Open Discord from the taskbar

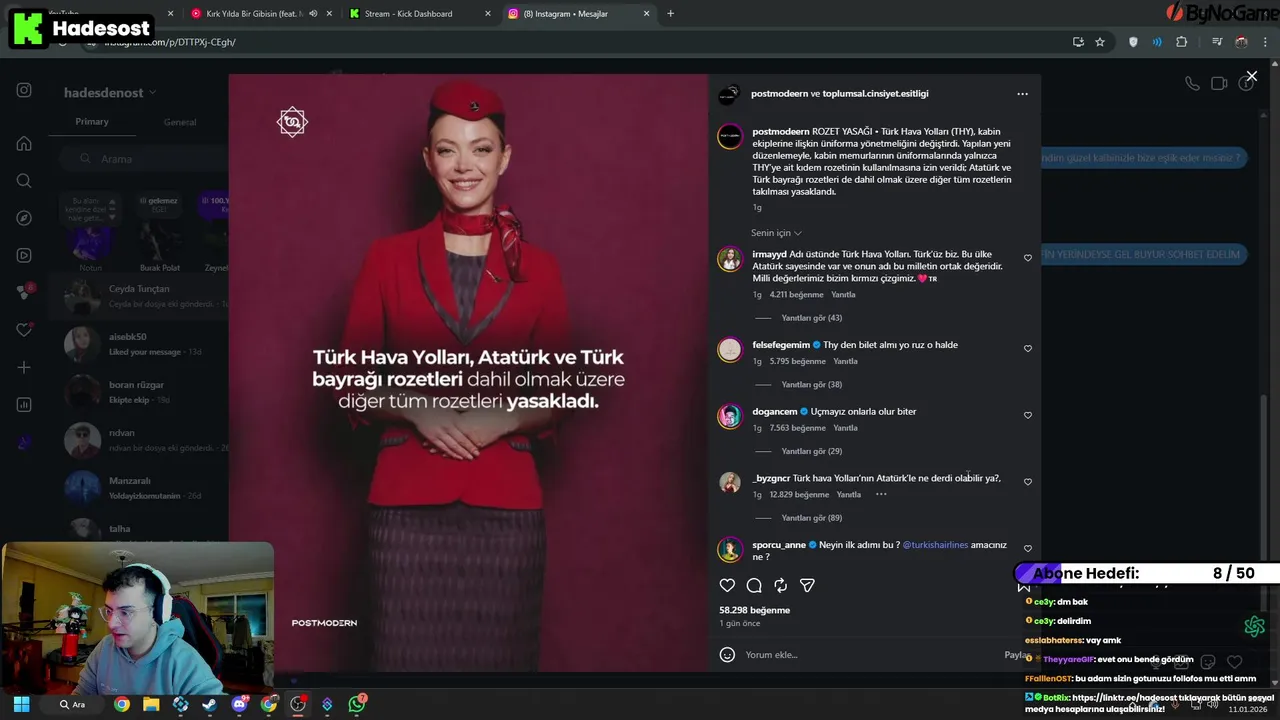click(x=239, y=704)
